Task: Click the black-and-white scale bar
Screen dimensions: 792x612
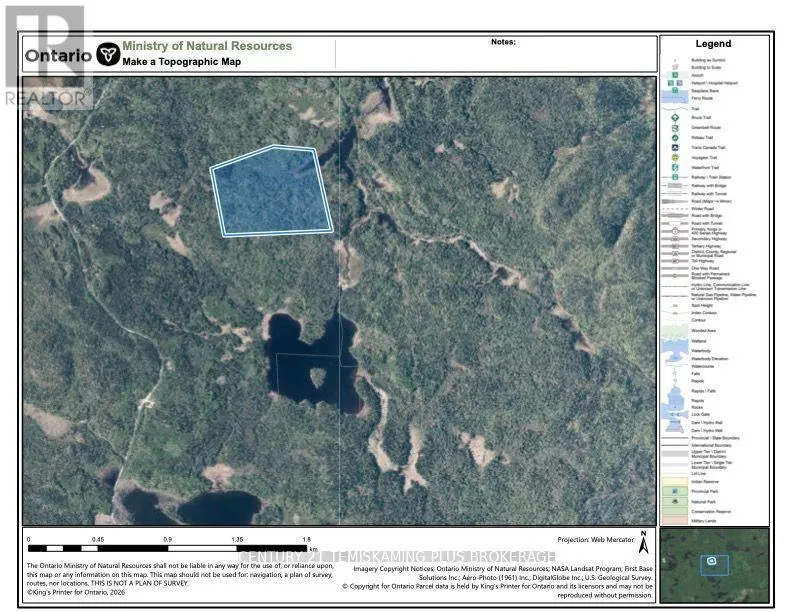Action: 167,548
